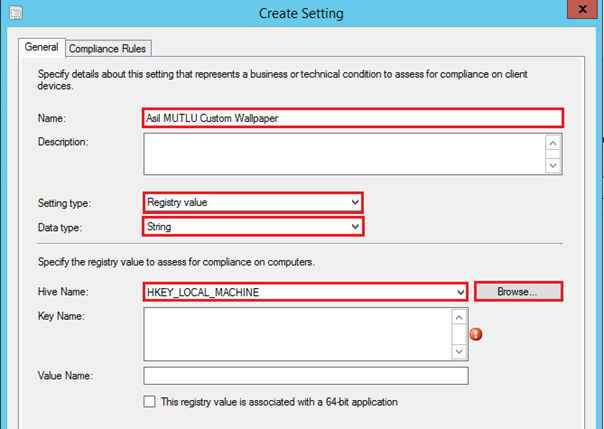This screenshot has width=604, height=429.
Task: Close the Create Setting dialog
Action: (x=580, y=10)
